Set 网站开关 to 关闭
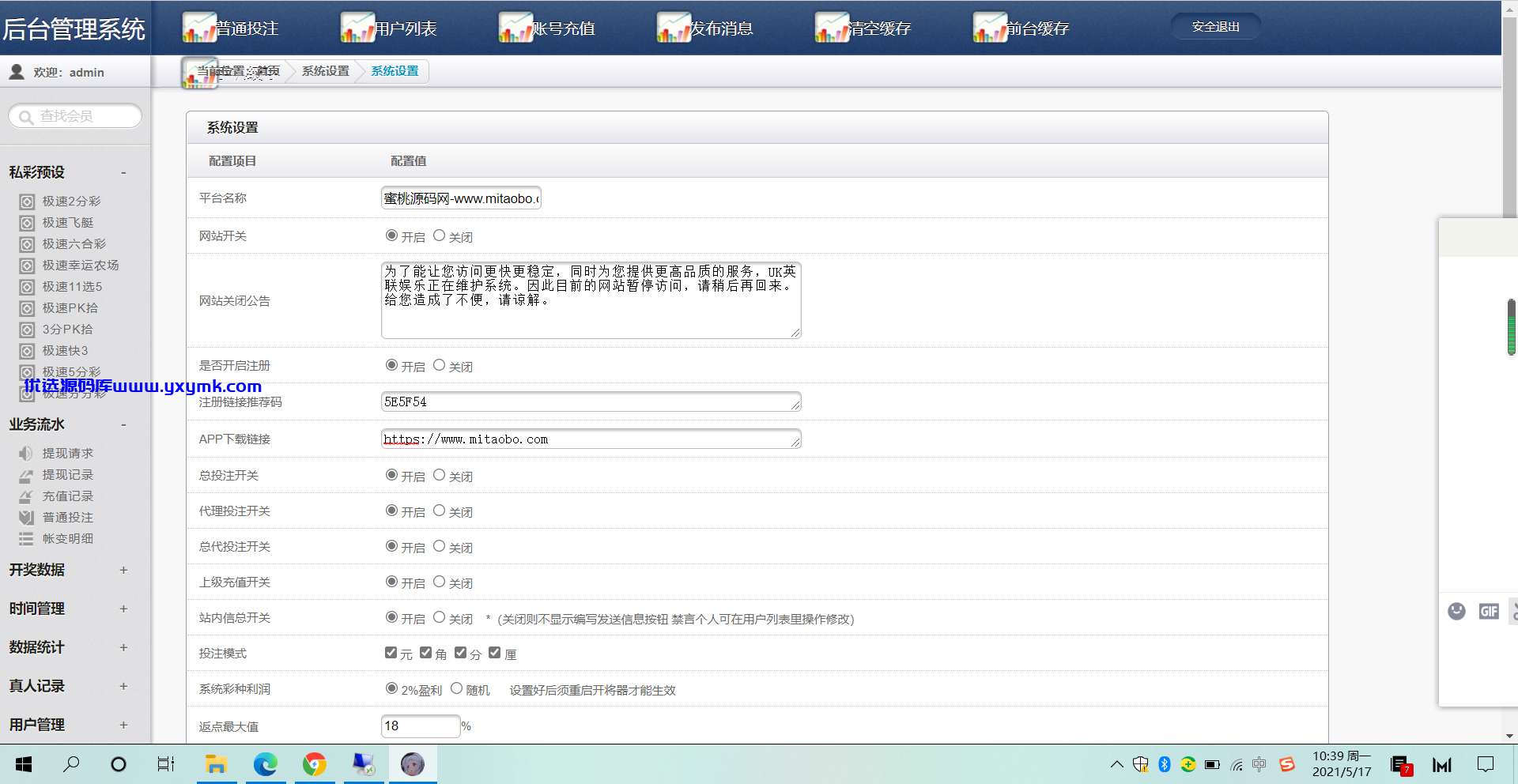This screenshot has height=784, width=1518. point(439,236)
